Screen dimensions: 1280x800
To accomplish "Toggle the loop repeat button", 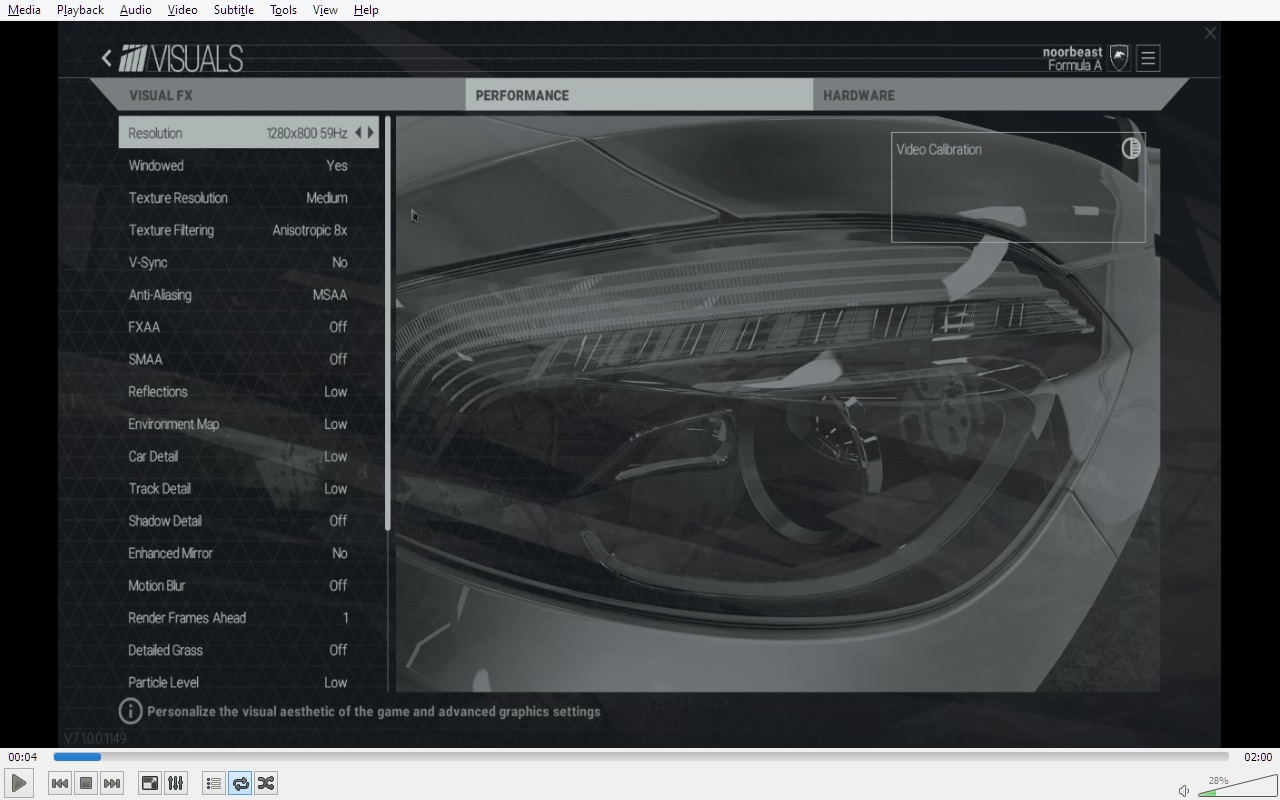I will (240, 783).
